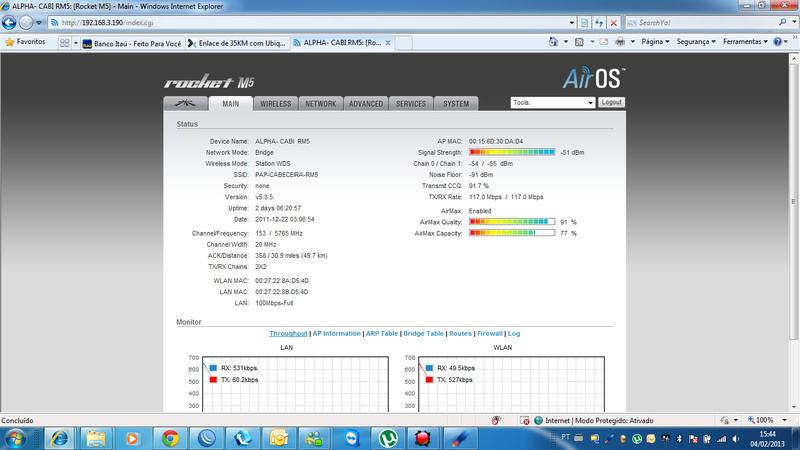
Task: Click the Home page icon
Action: (553, 42)
